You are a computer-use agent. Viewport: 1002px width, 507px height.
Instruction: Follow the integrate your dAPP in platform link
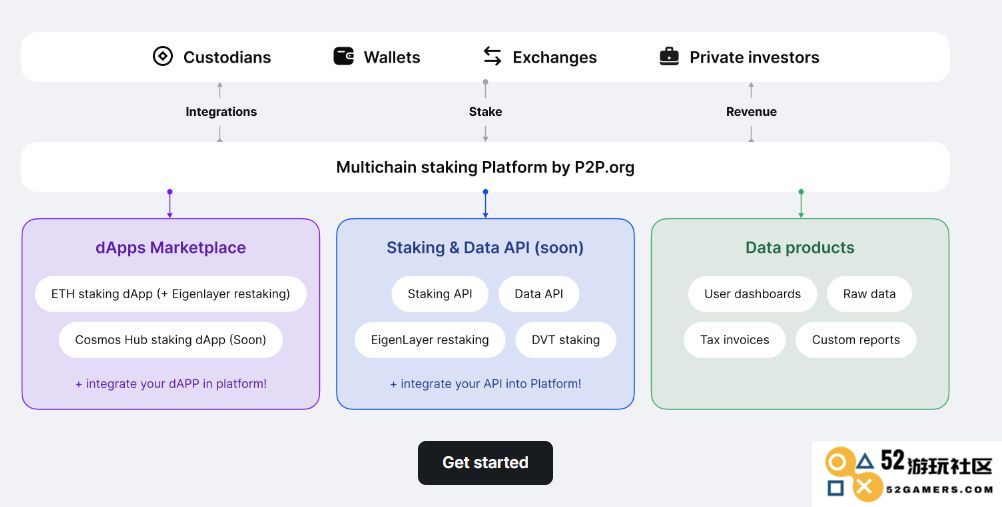click(171, 384)
